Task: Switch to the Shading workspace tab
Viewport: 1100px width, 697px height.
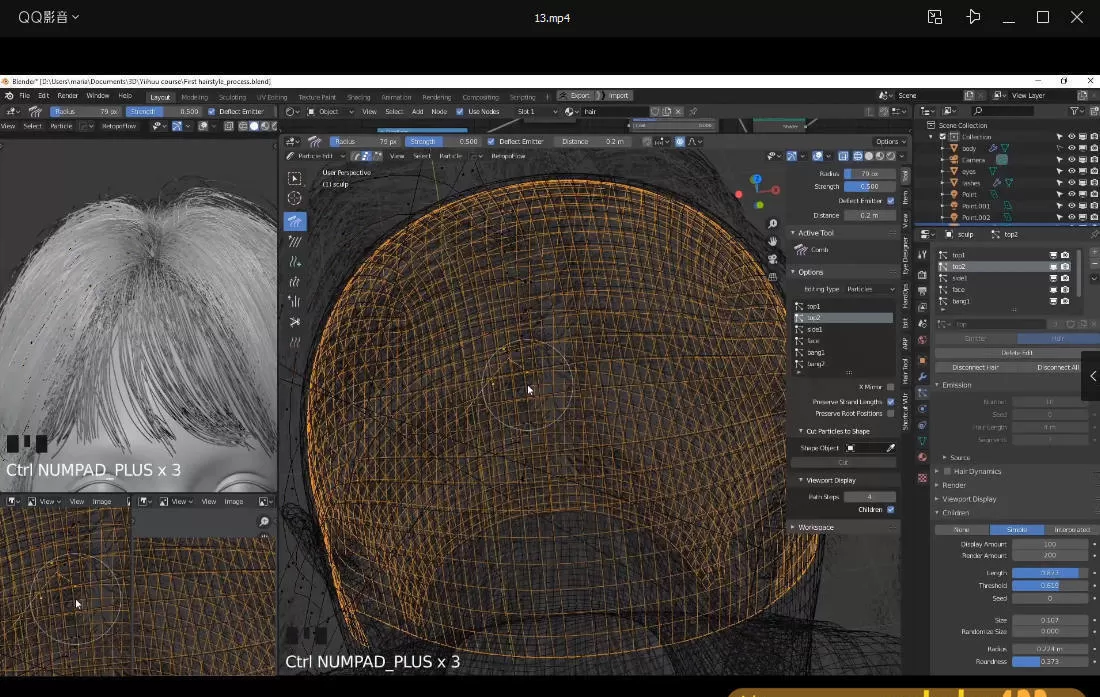Action: [x=358, y=96]
